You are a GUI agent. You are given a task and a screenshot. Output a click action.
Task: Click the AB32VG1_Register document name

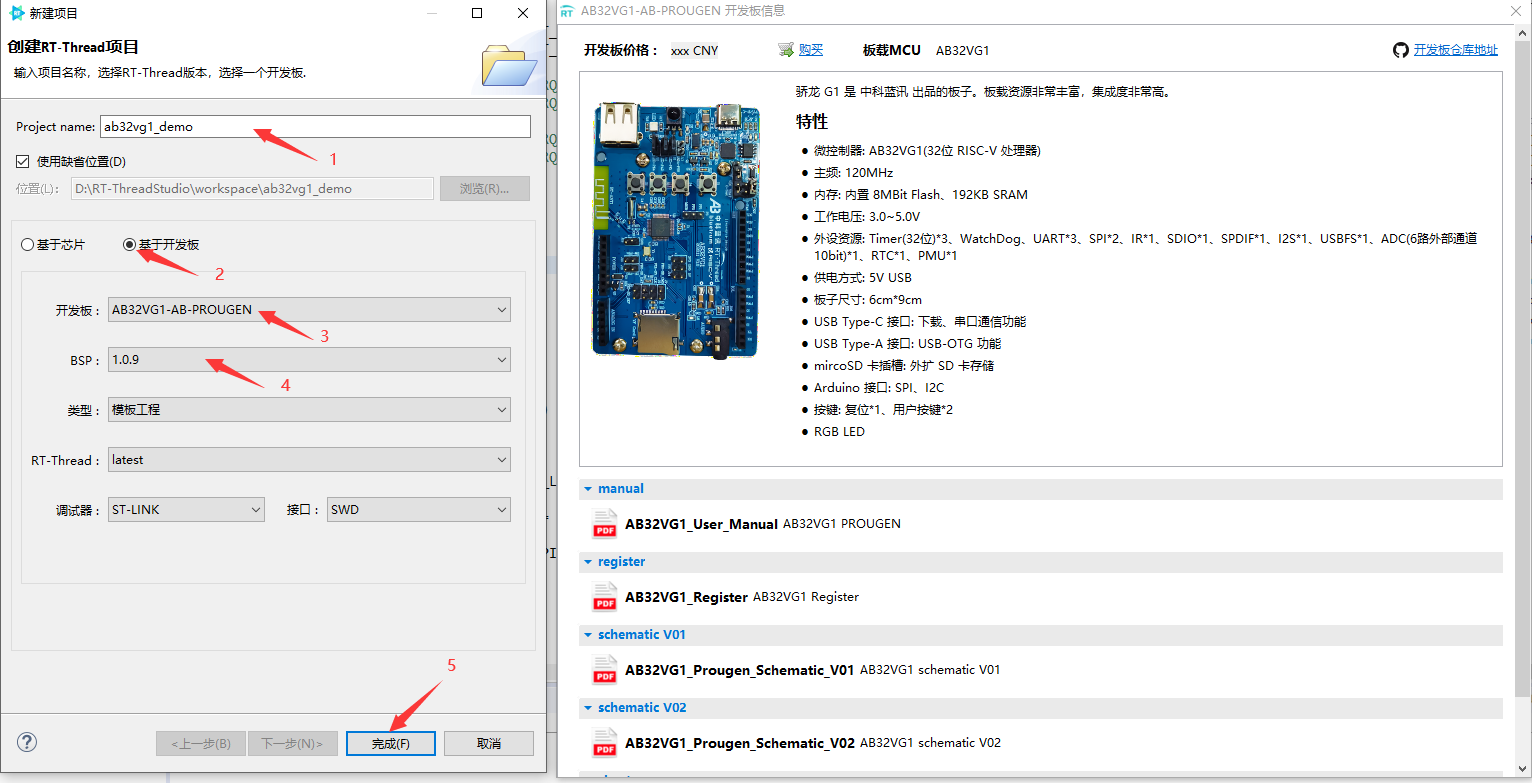click(686, 597)
